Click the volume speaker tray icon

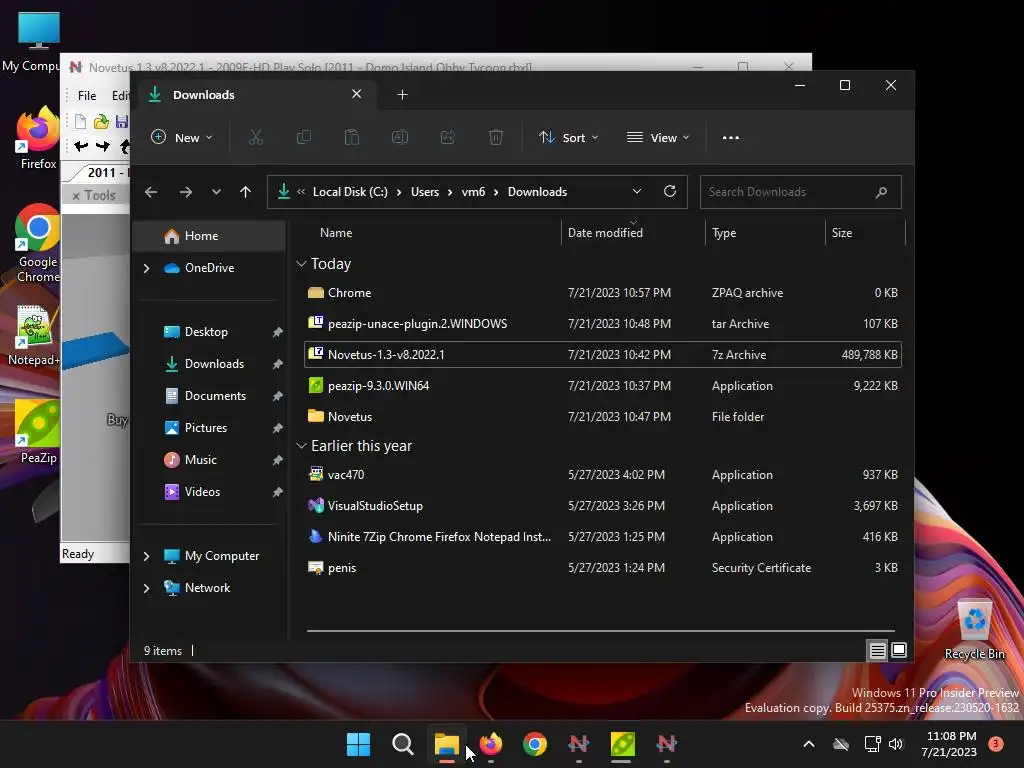[896, 744]
